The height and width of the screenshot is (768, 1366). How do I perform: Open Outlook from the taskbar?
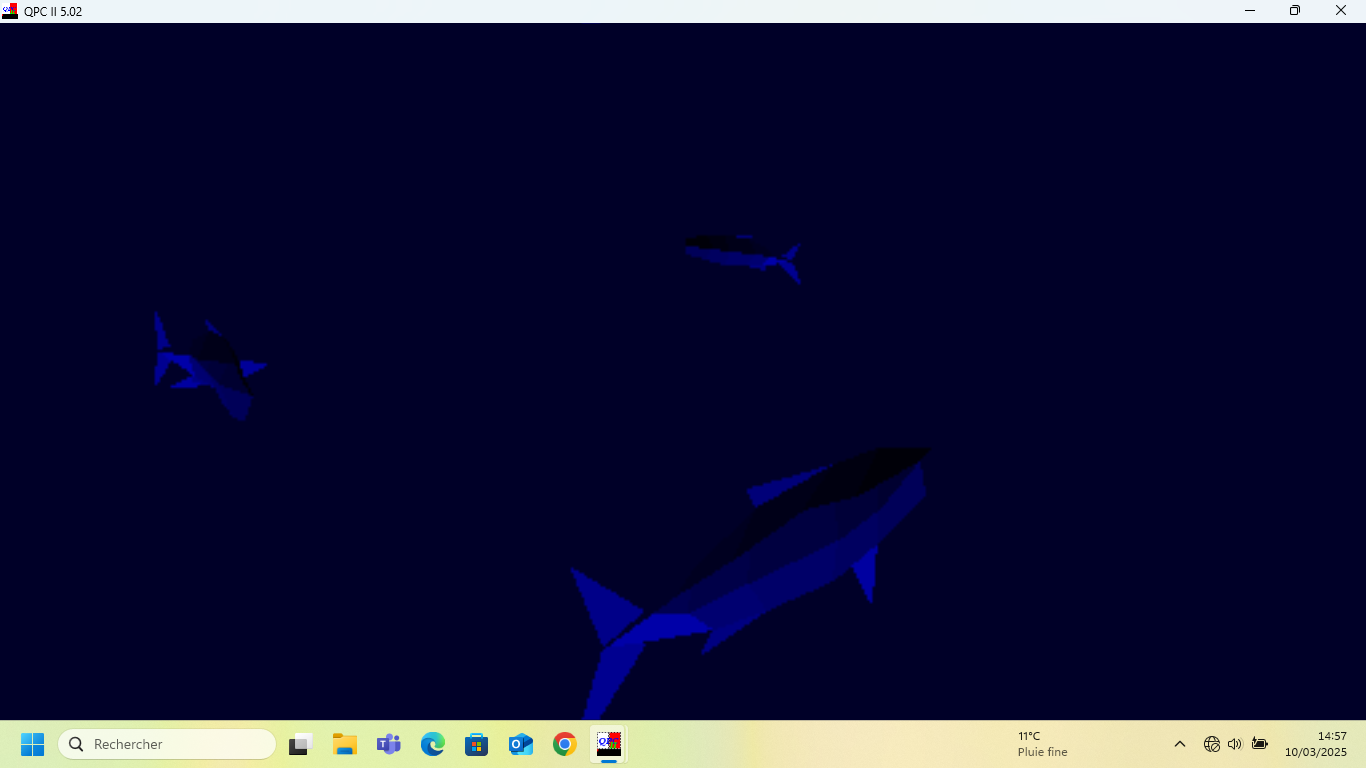coord(521,744)
